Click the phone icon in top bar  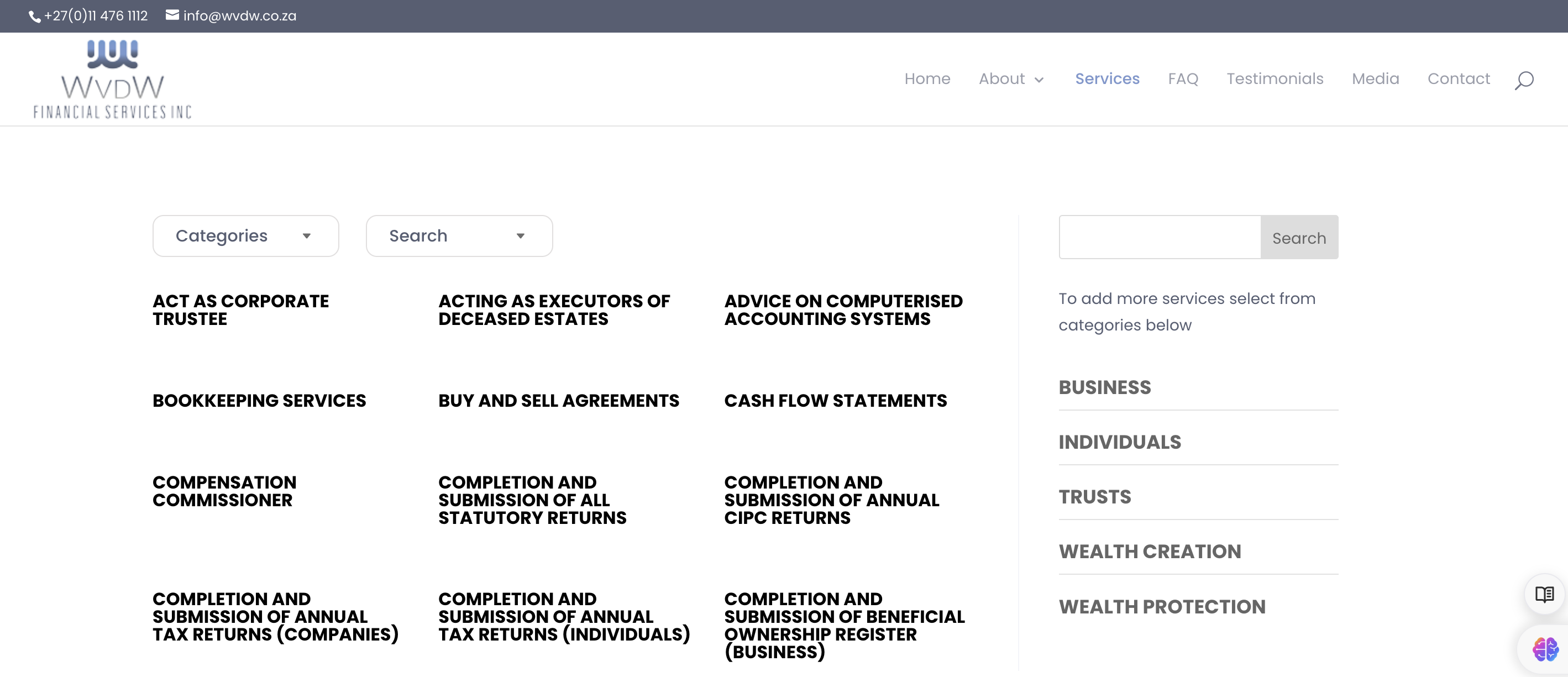pos(35,17)
